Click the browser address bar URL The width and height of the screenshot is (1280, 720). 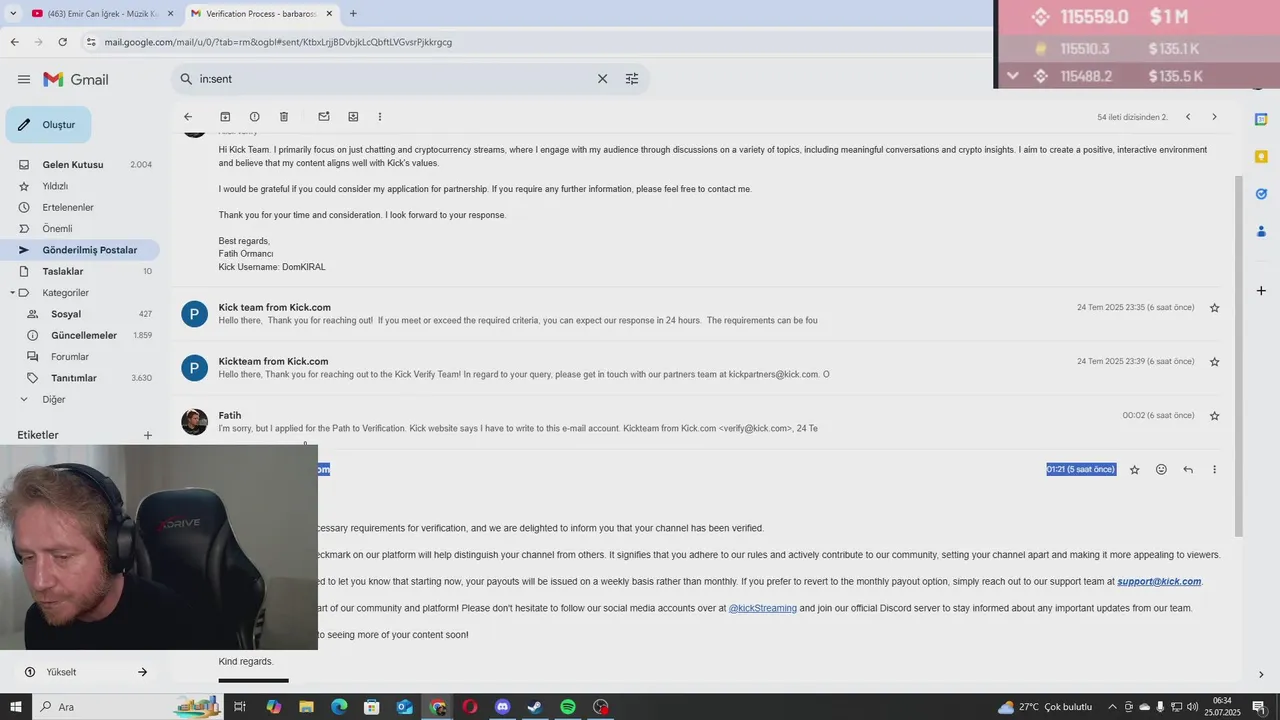[x=278, y=42]
